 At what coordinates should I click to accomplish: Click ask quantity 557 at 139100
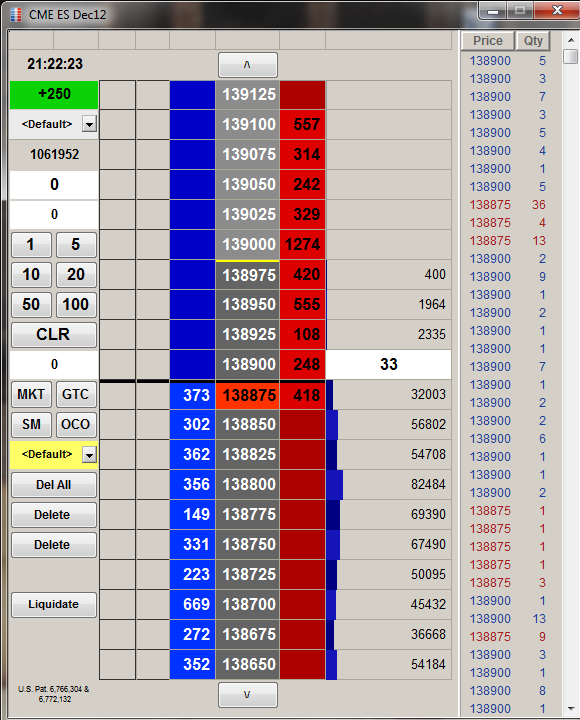(303, 124)
